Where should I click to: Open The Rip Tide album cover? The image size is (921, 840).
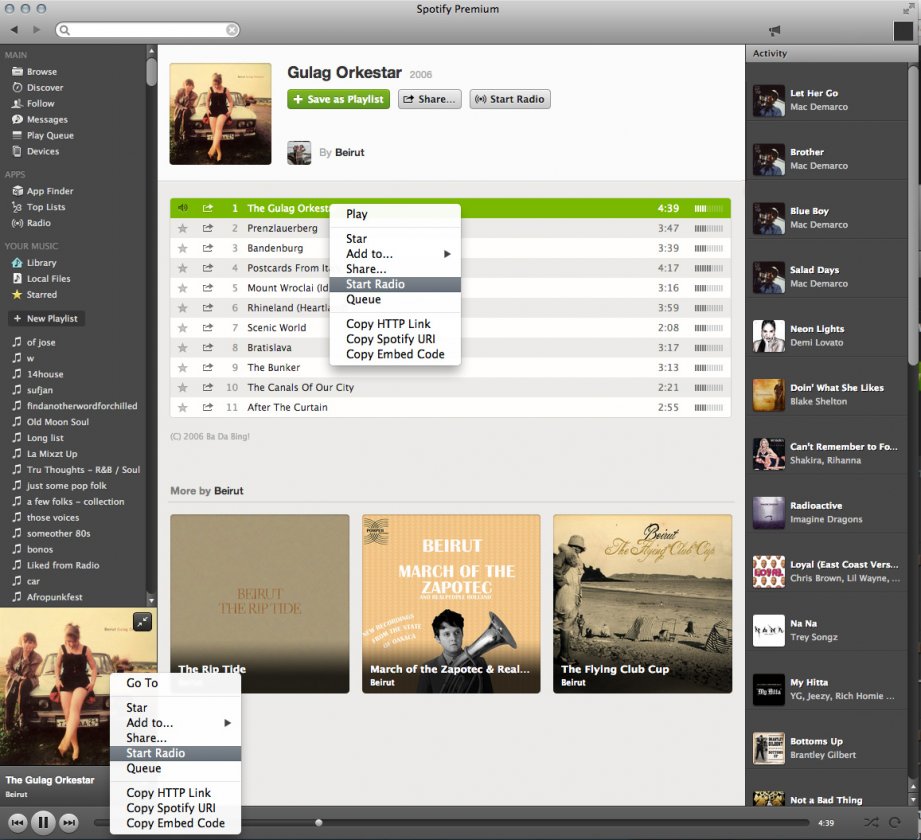(260, 604)
